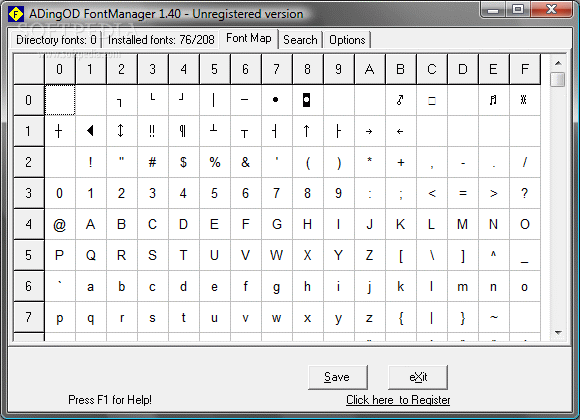Click the scrollbar up arrow
Viewport: 580px width, 420px height.
pos(558,63)
